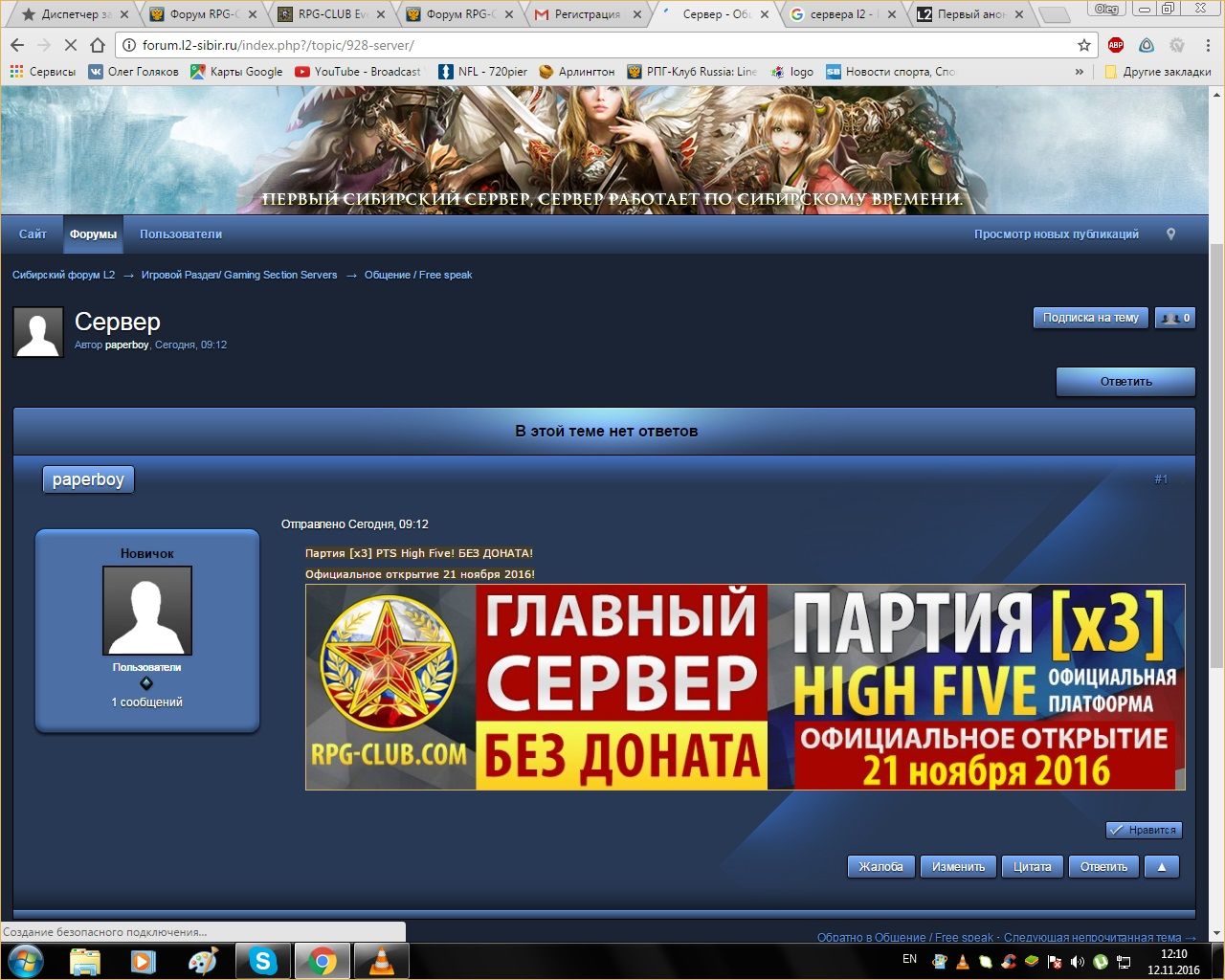
Task: Open the Олег Голяков VK bookmark
Action: click(133, 72)
